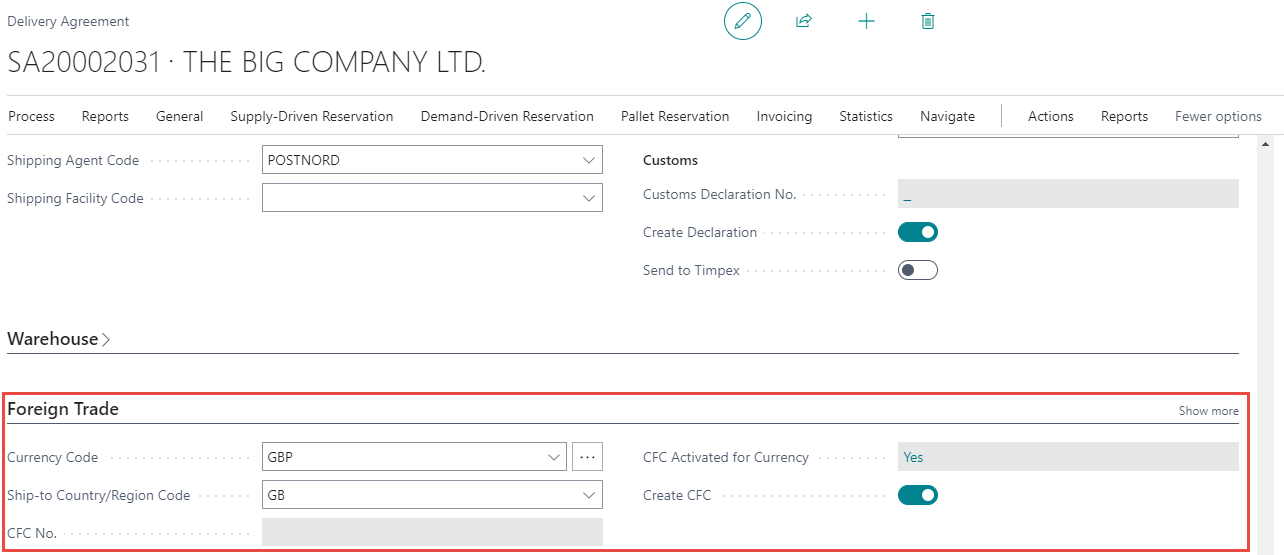
Task: Click the Fewer options button
Action: tap(1217, 116)
